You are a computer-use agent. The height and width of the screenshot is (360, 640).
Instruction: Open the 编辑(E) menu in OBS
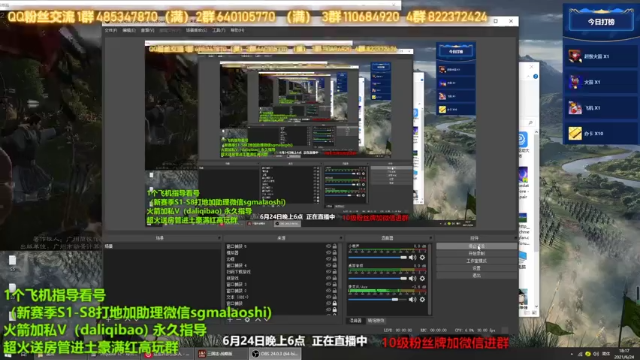click(x=129, y=30)
